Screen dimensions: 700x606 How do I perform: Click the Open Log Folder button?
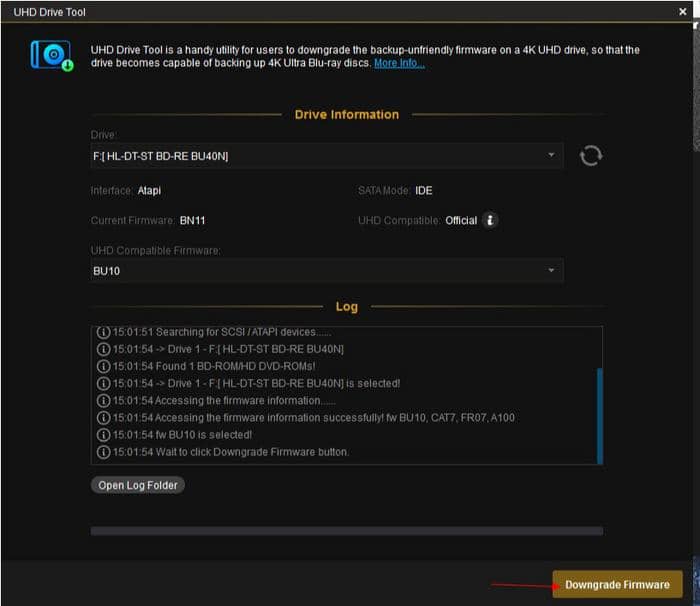click(138, 485)
